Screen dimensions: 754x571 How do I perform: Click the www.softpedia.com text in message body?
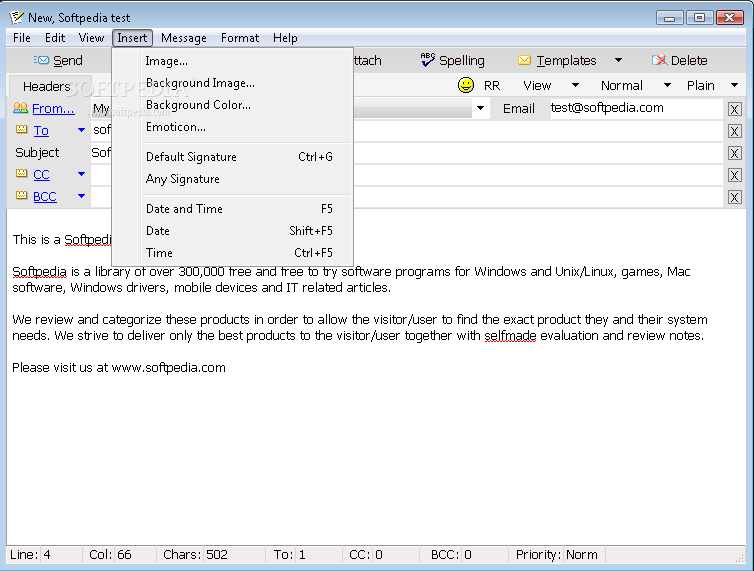pos(168,368)
